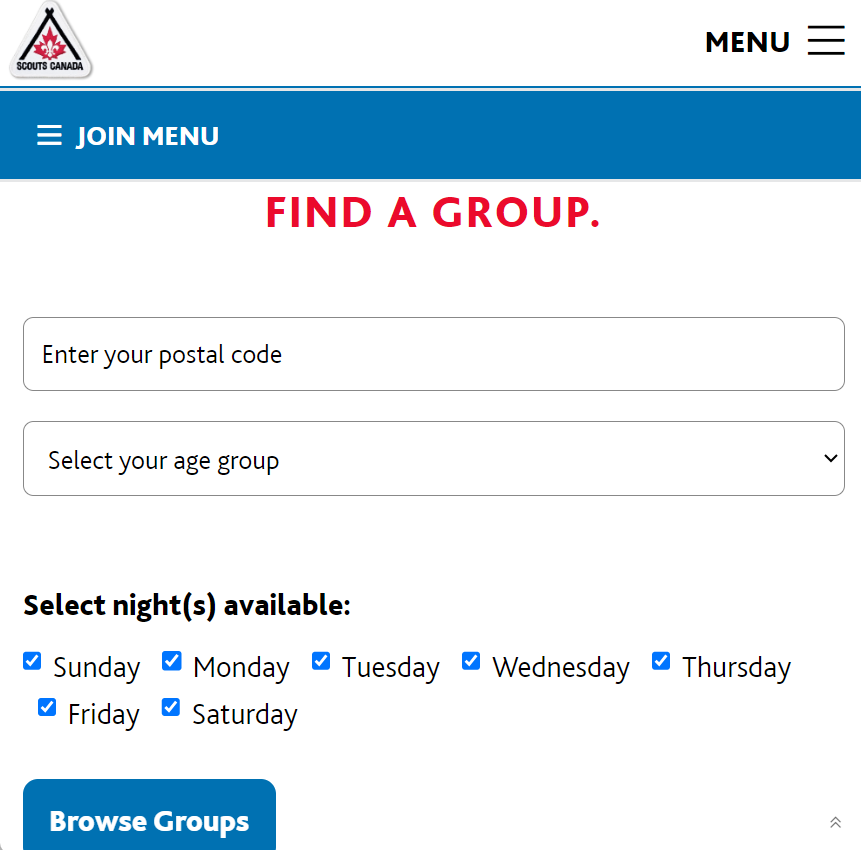This screenshot has width=861, height=850.
Task: Deselect the Saturday checkbox
Action: click(171, 708)
